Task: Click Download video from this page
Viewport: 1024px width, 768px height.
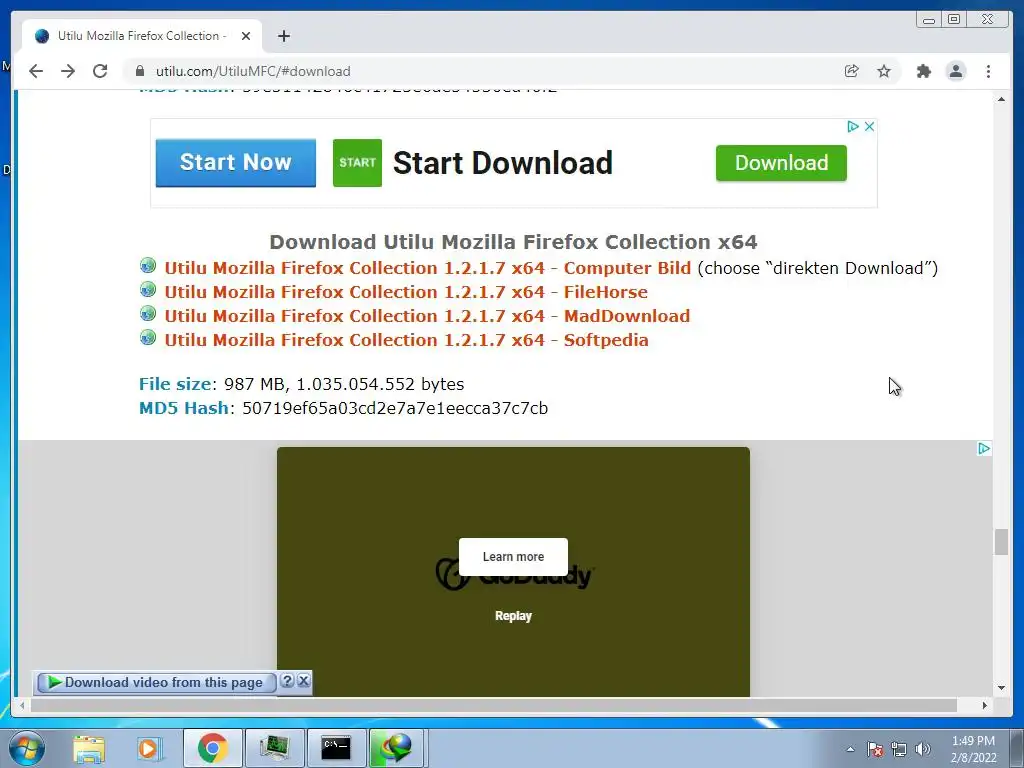Action: pyautogui.click(x=157, y=682)
